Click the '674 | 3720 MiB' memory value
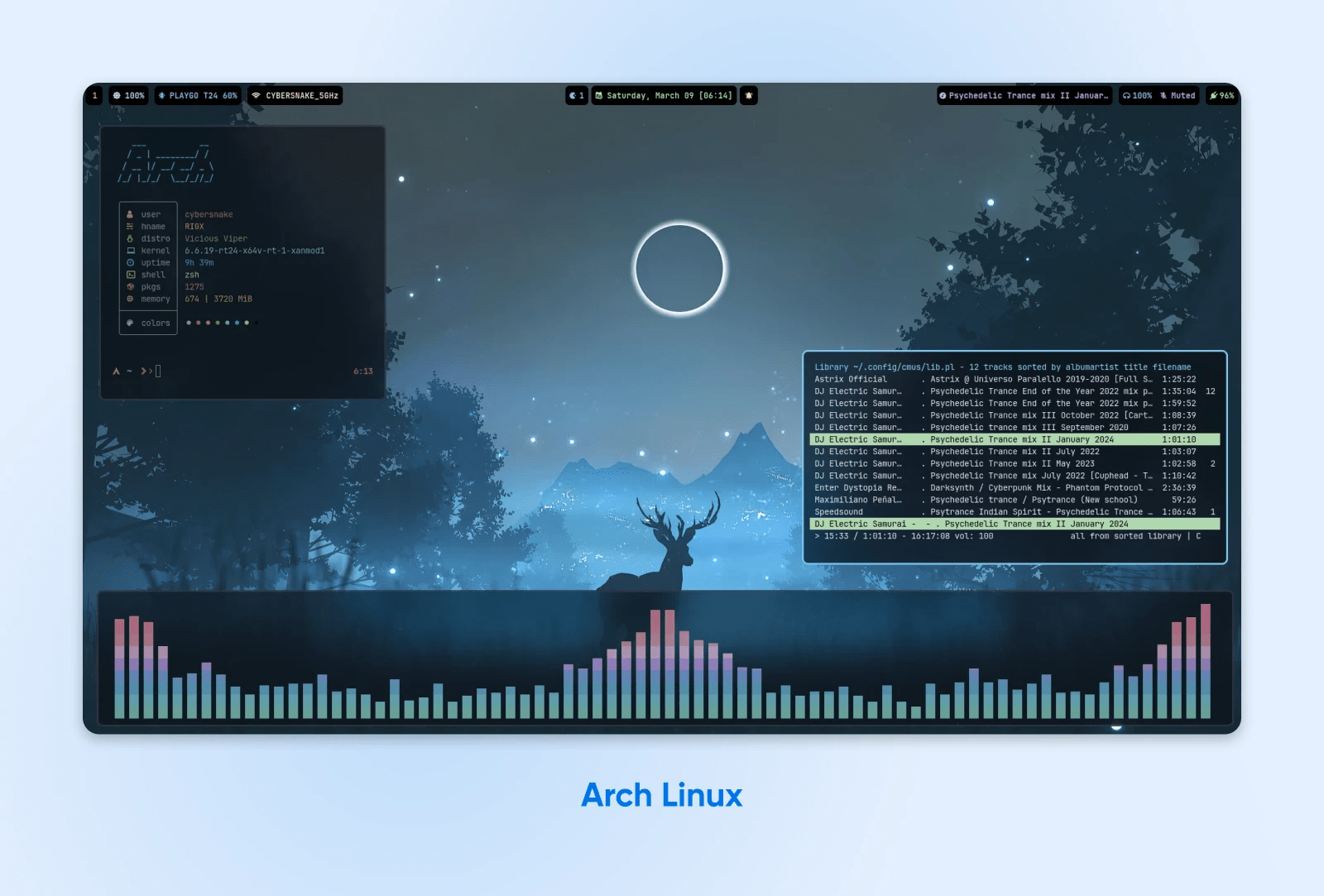Viewport: 1324px width, 896px height. click(x=218, y=299)
